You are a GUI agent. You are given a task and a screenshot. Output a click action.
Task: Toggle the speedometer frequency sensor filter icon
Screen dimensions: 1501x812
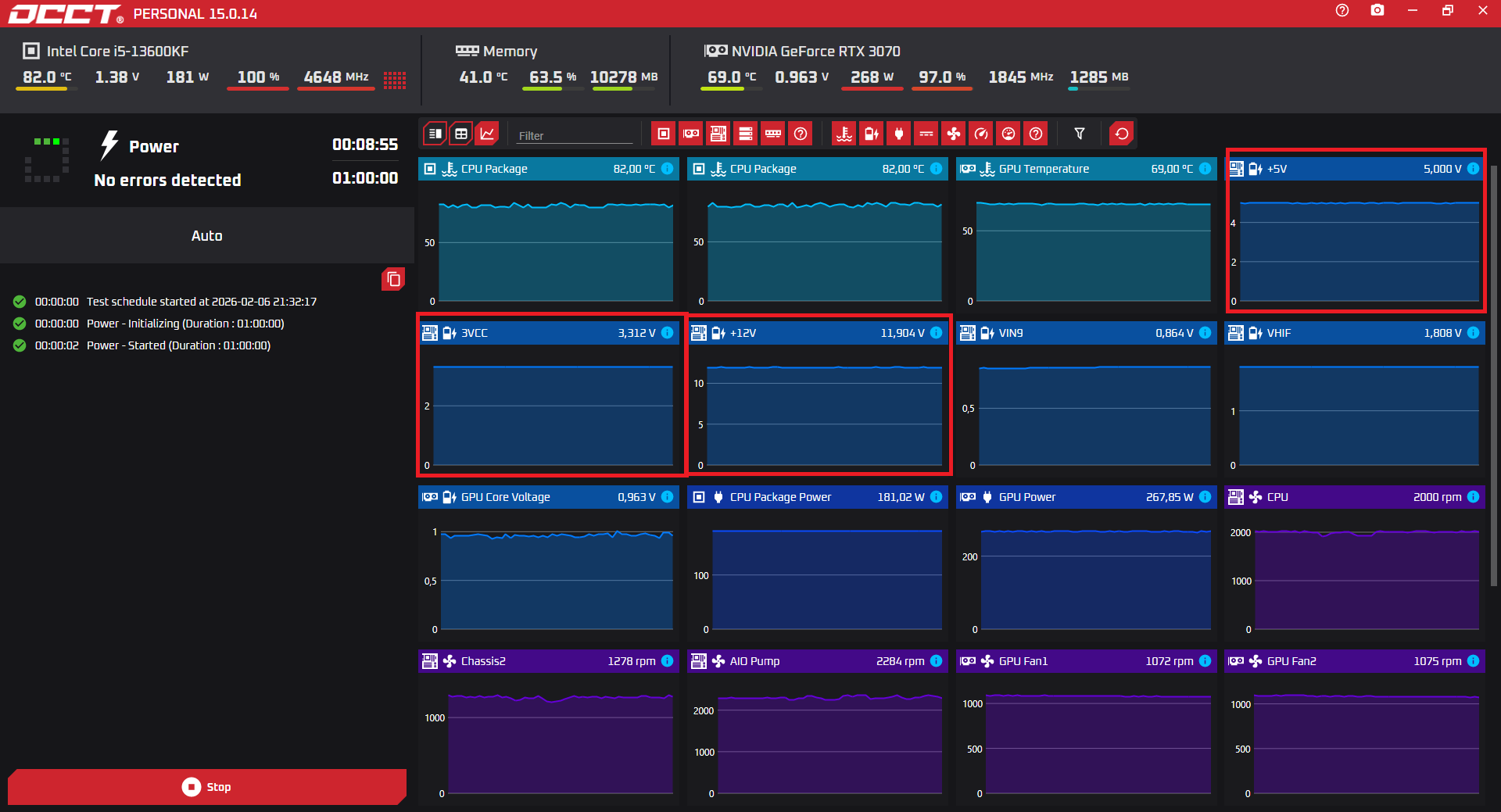(x=981, y=134)
